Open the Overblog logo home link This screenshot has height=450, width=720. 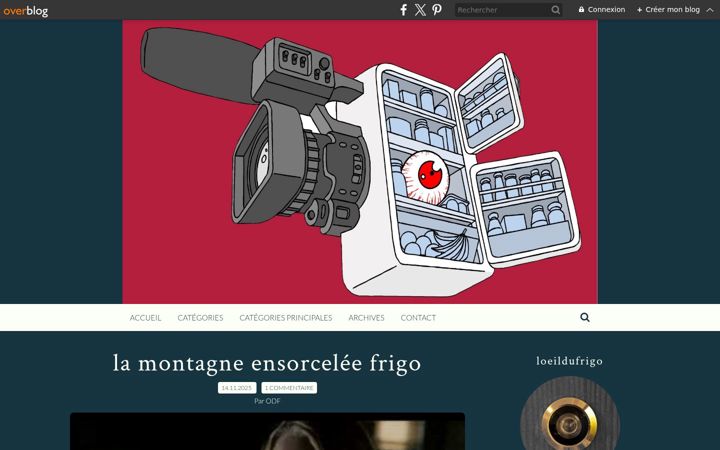click(x=25, y=10)
